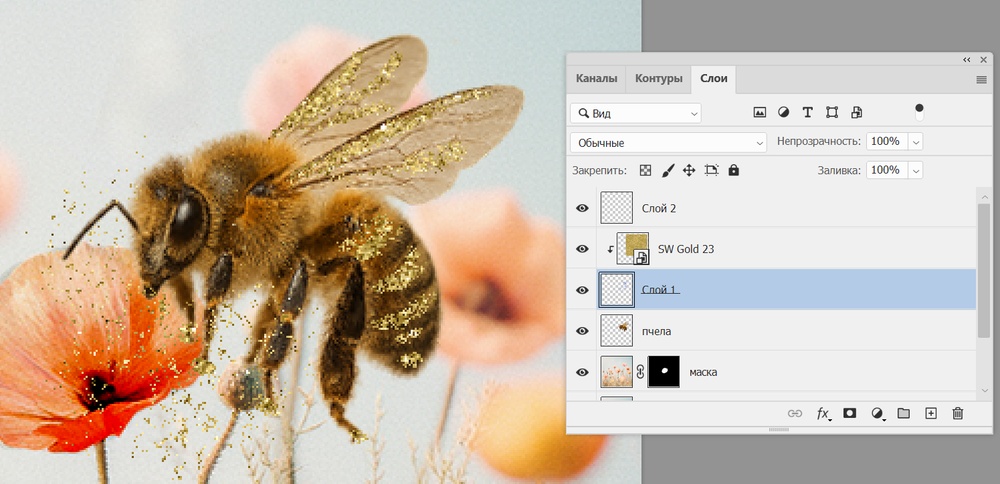Screen dimensions: 1000x484
Task: Open the layers panel hamburger menu
Action: (981, 79)
